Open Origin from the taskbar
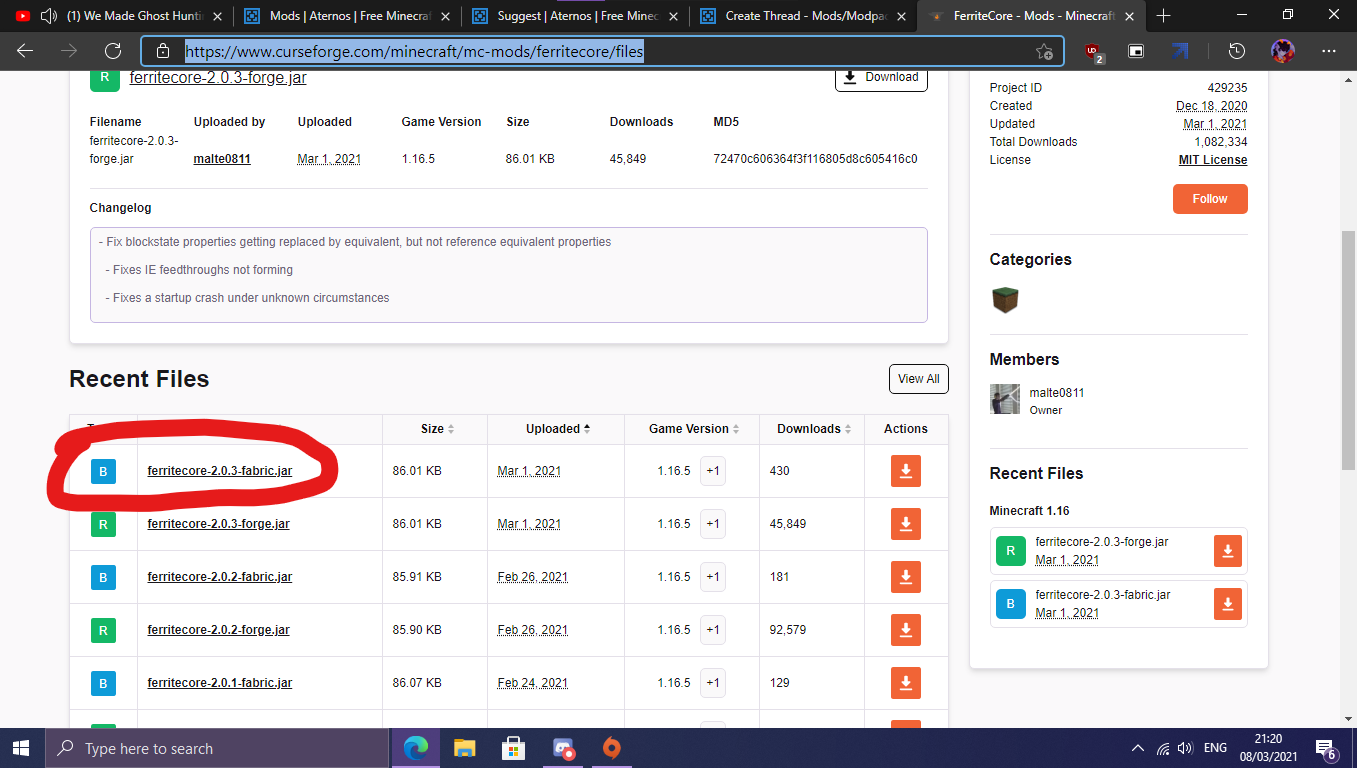Image resolution: width=1357 pixels, height=768 pixels. [612, 748]
